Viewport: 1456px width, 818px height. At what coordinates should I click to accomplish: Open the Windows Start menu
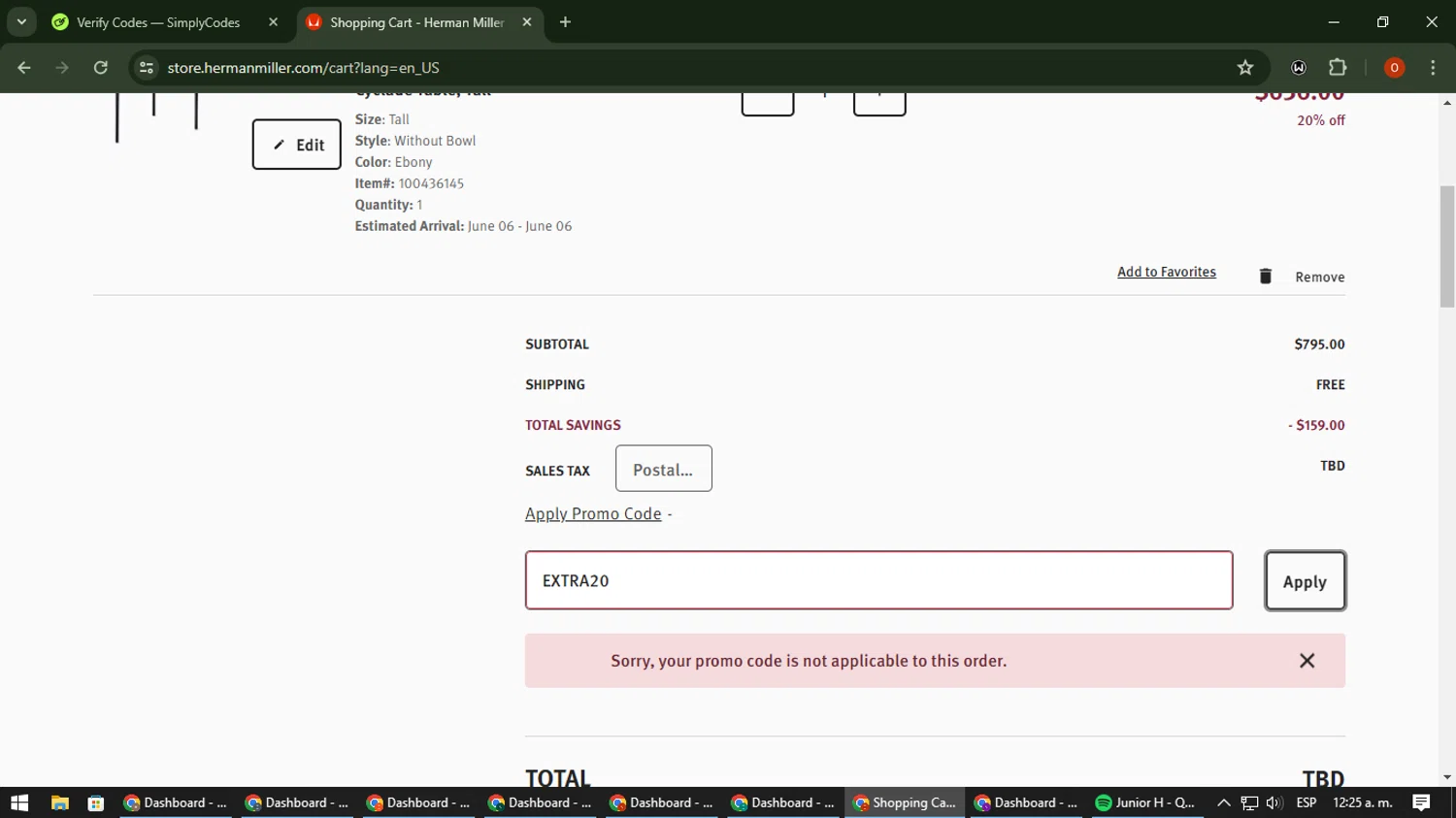(19, 802)
